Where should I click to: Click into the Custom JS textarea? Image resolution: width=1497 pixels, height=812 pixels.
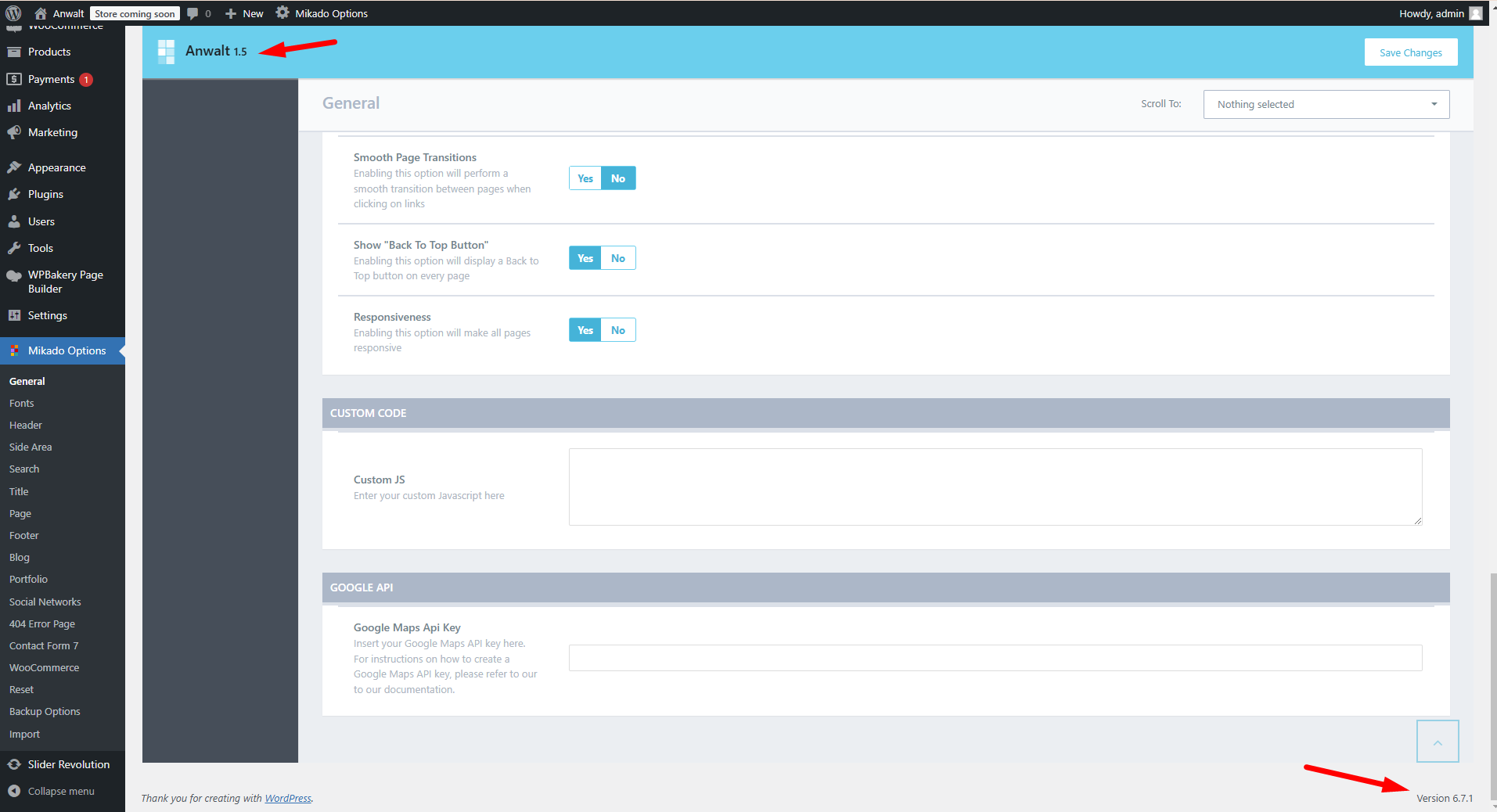click(x=995, y=487)
